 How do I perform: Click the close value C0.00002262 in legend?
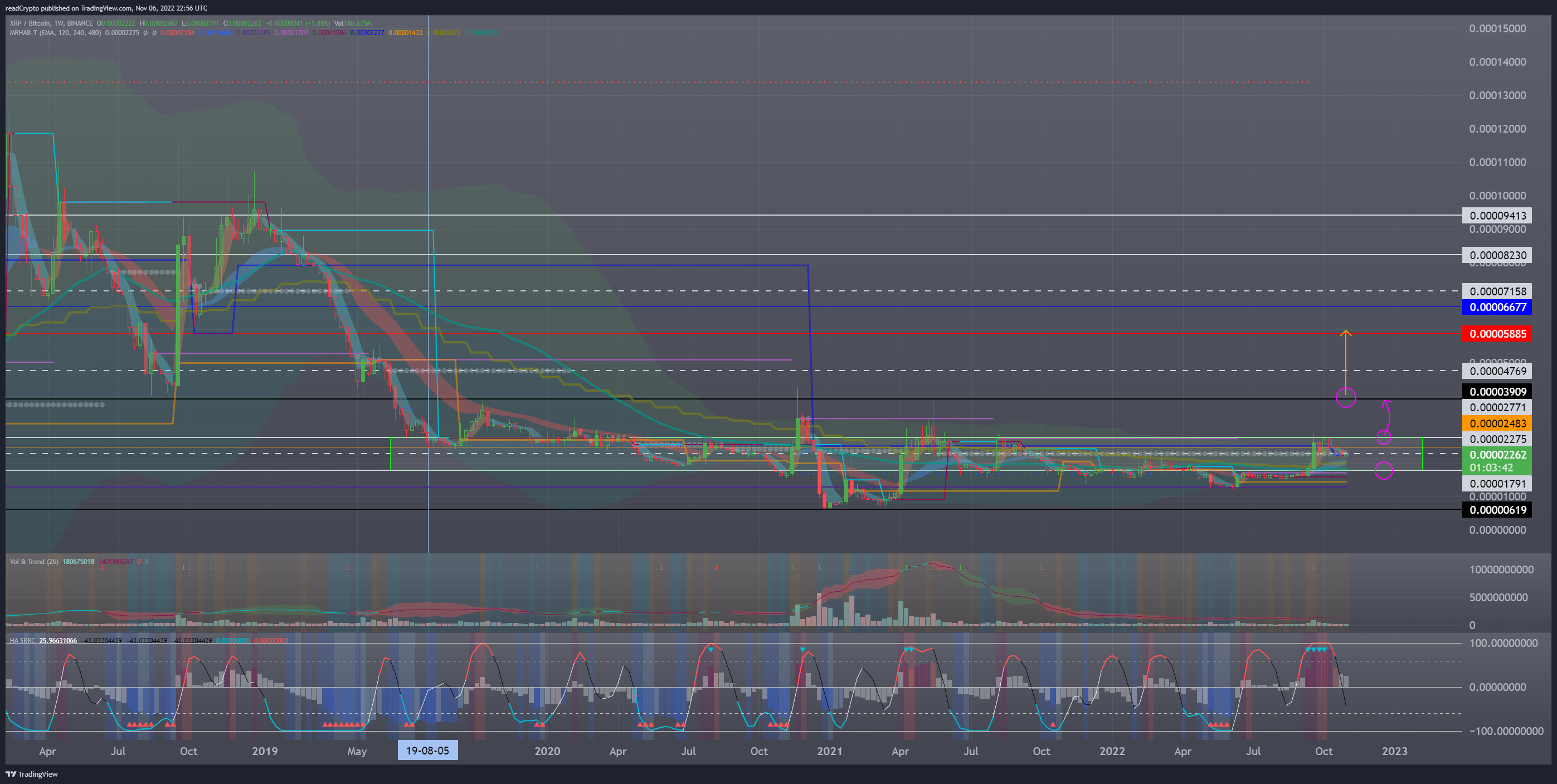243,23
